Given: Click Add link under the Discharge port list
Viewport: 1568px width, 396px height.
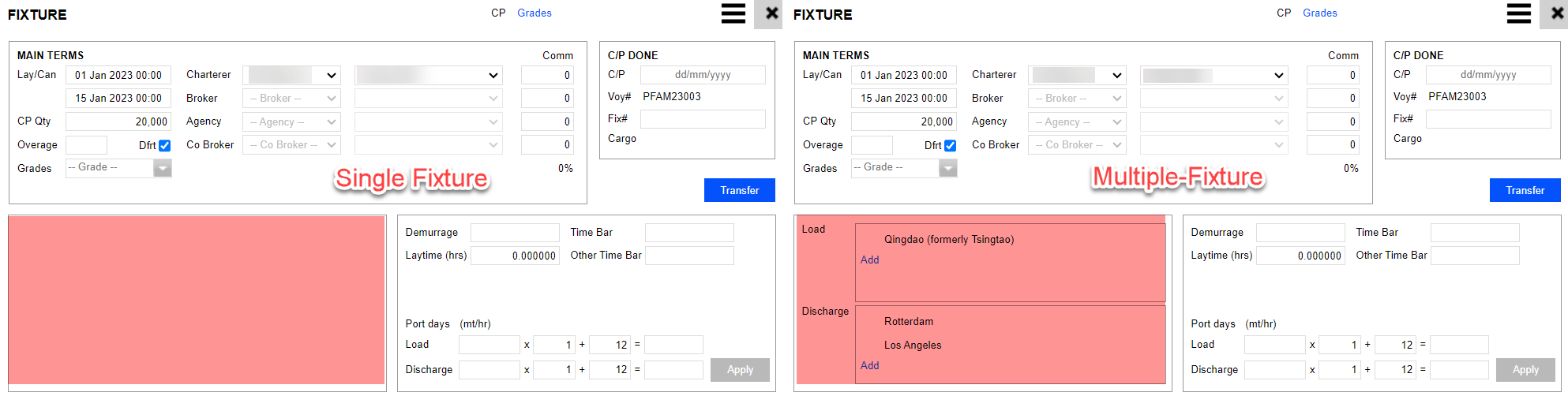Looking at the screenshot, I should pyautogui.click(x=869, y=366).
